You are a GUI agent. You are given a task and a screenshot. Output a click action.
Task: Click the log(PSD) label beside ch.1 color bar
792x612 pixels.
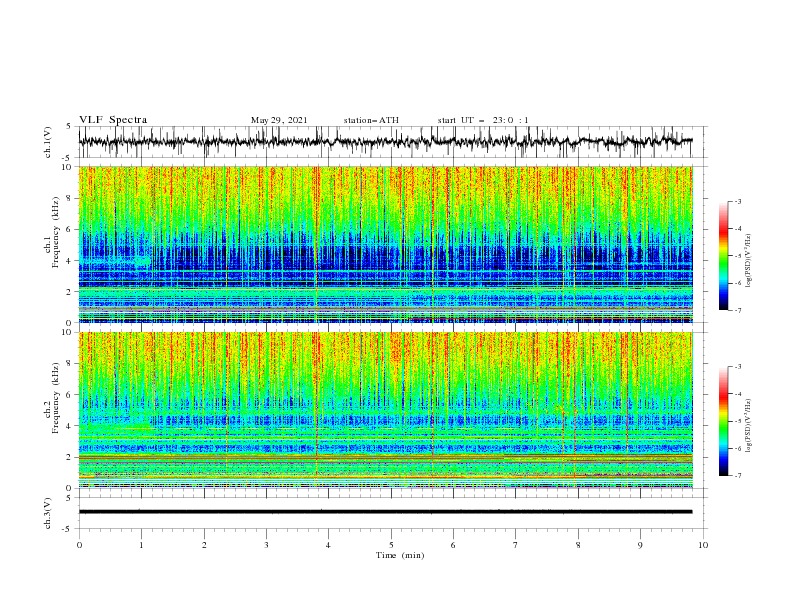coord(748,261)
